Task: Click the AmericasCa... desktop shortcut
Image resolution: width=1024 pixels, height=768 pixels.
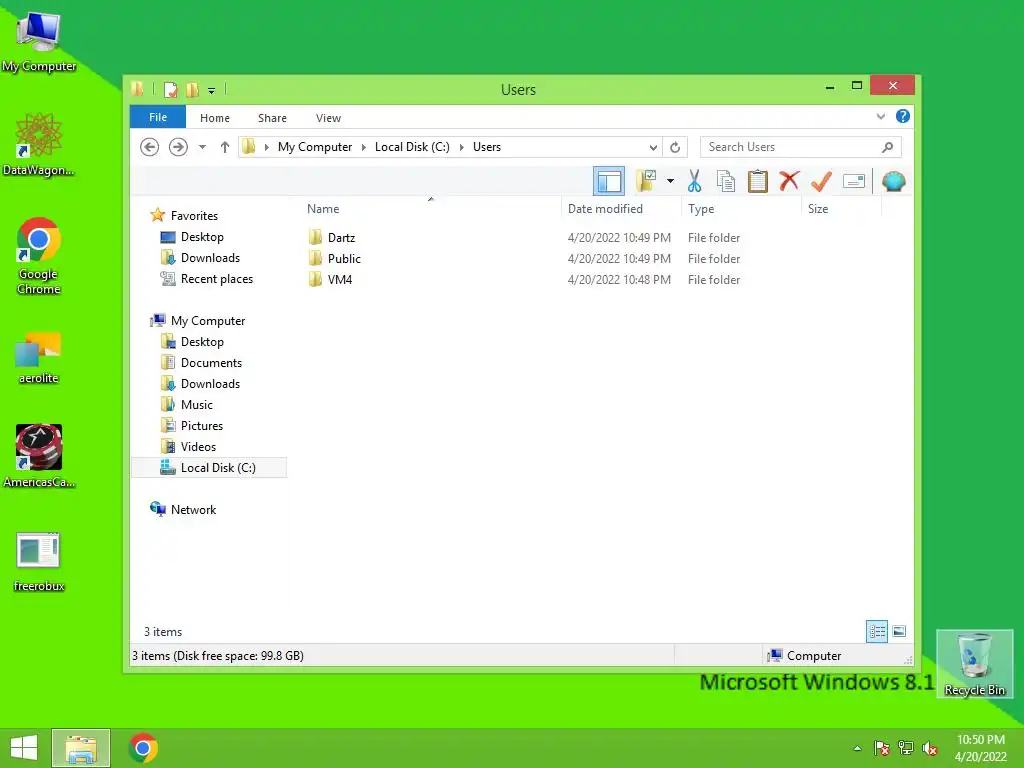Action: 39,456
